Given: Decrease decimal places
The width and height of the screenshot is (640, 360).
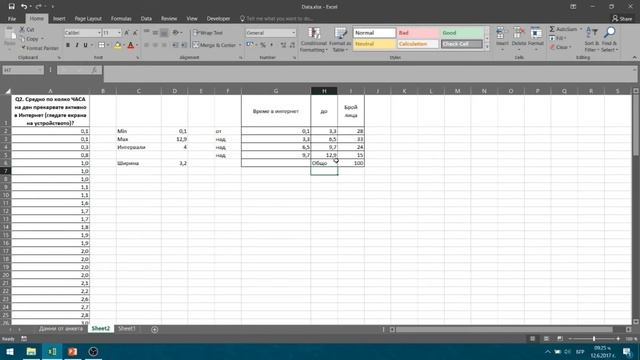Looking at the screenshot, I should (292, 45).
